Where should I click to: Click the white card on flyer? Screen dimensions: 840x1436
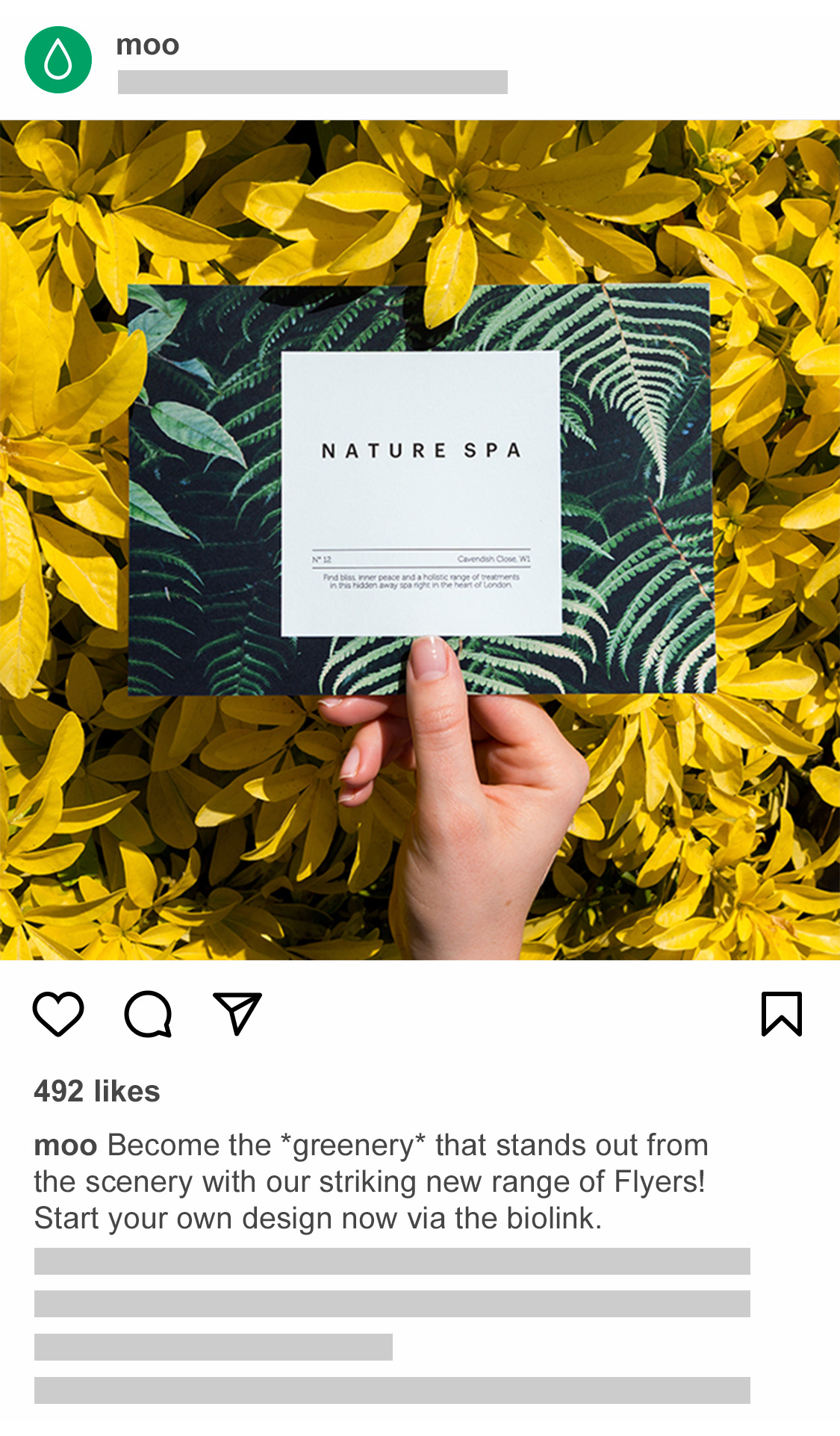[x=421, y=494]
